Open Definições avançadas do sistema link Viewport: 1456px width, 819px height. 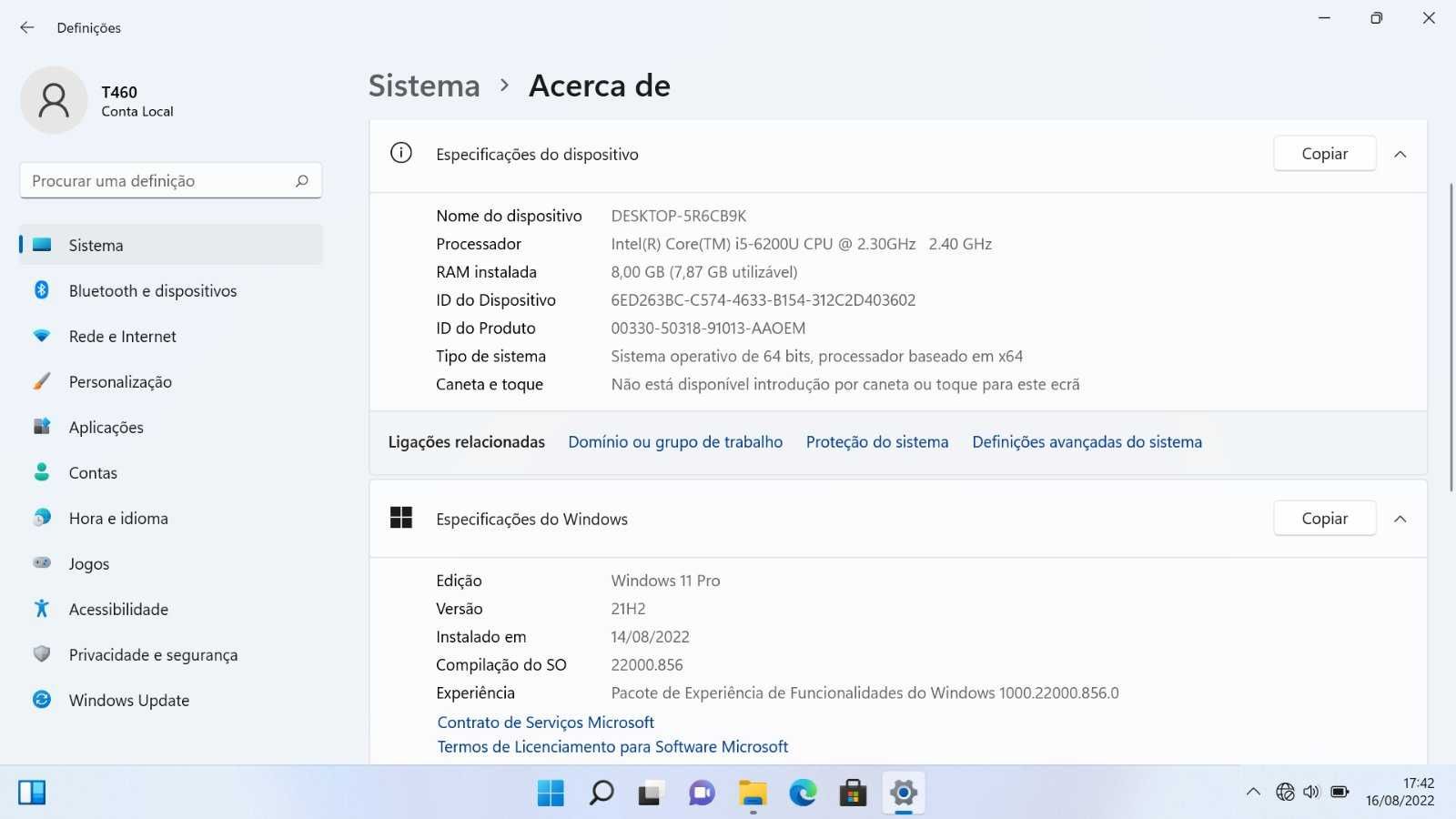pyautogui.click(x=1087, y=442)
